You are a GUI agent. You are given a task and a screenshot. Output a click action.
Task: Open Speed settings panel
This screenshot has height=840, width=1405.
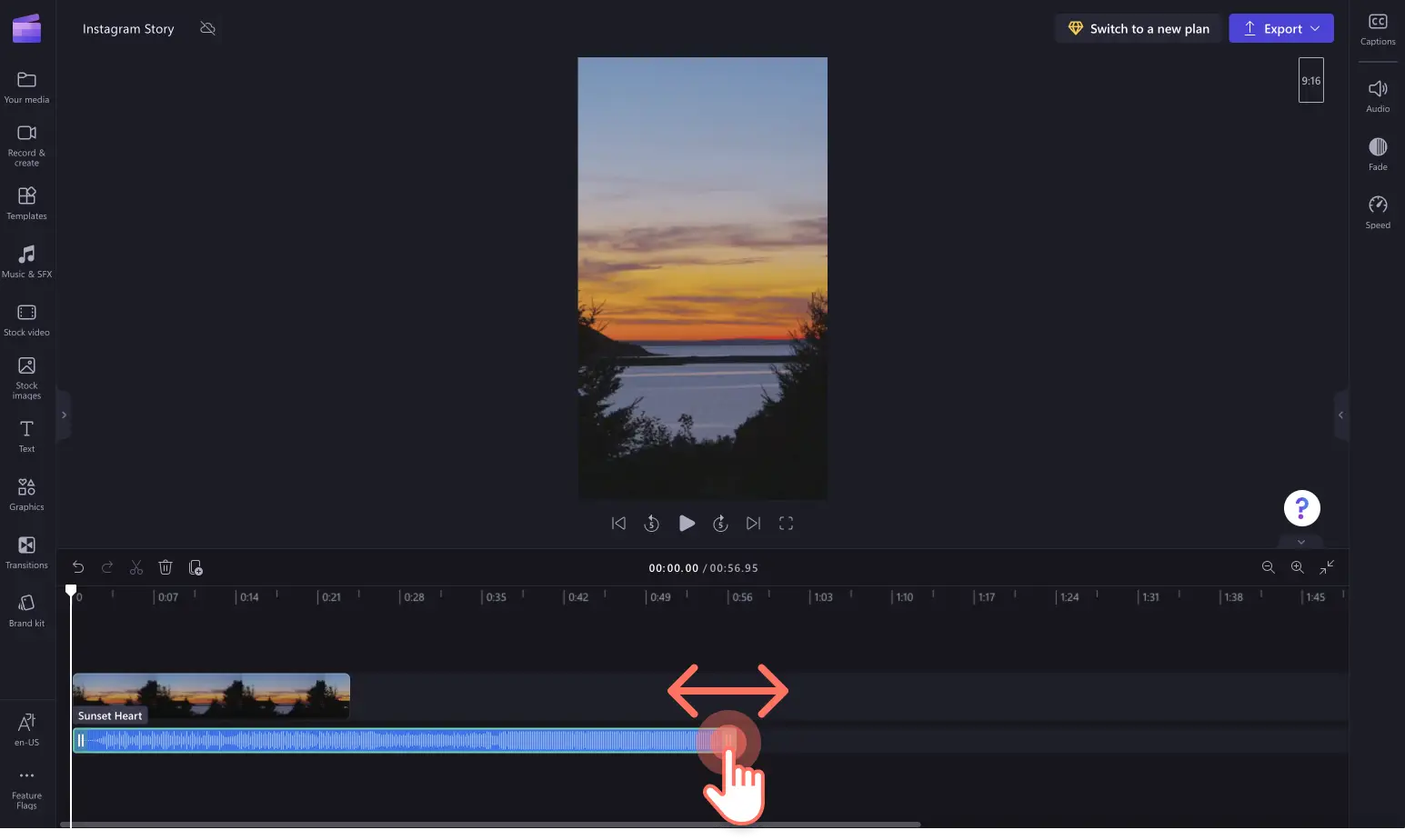[1378, 213]
